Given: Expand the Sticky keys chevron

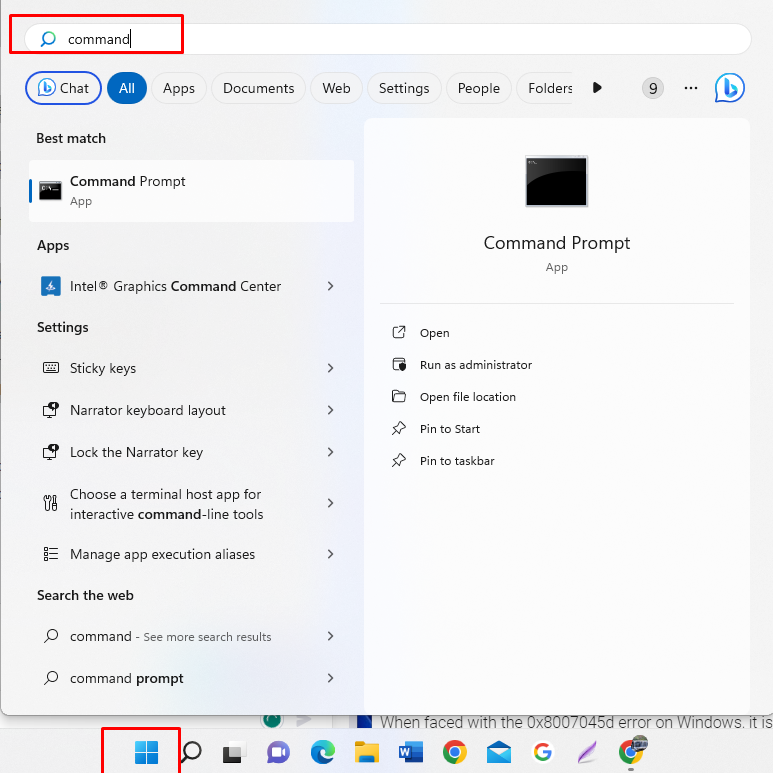Looking at the screenshot, I should coord(330,368).
